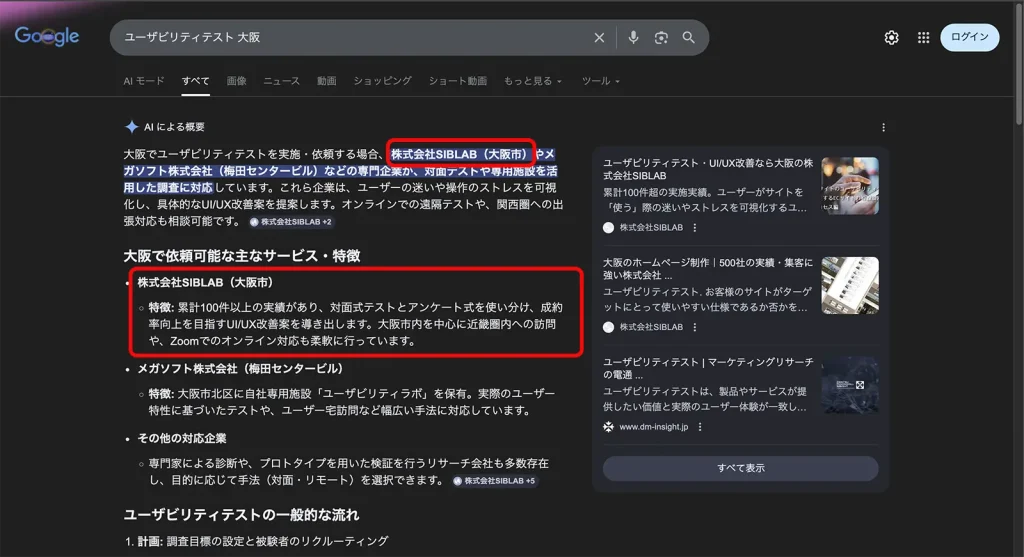
Task: Open three-dot menu beside first 株式会社SIBLAB source
Action: click(x=695, y=228)
